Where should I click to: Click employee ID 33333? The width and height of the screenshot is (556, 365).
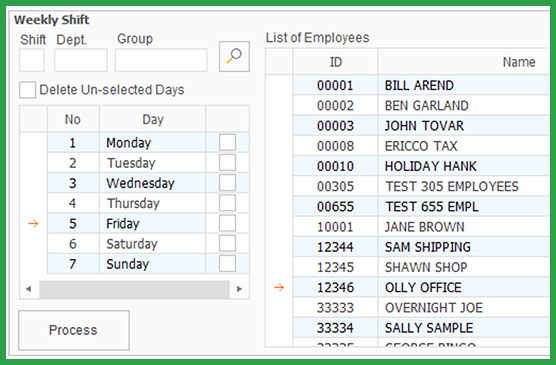[335, 308]
